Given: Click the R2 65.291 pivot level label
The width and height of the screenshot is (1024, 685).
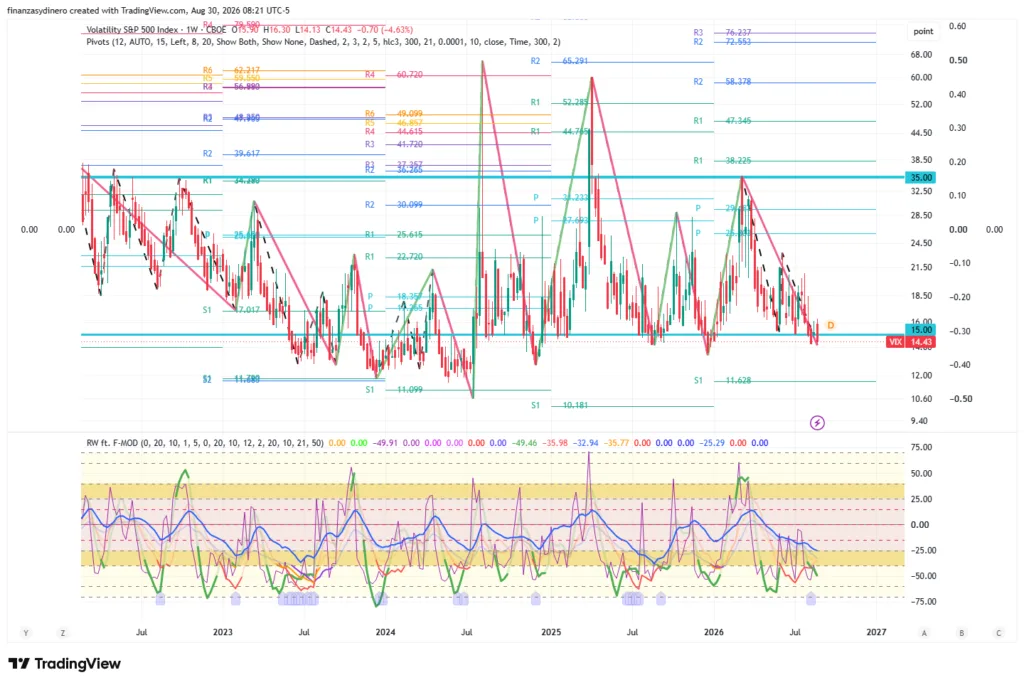Looking at the screenshot, I should (x=559, y=61).
